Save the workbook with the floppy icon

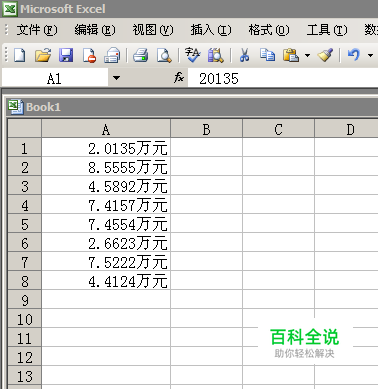pyautogui.click(x=66, y=55)
